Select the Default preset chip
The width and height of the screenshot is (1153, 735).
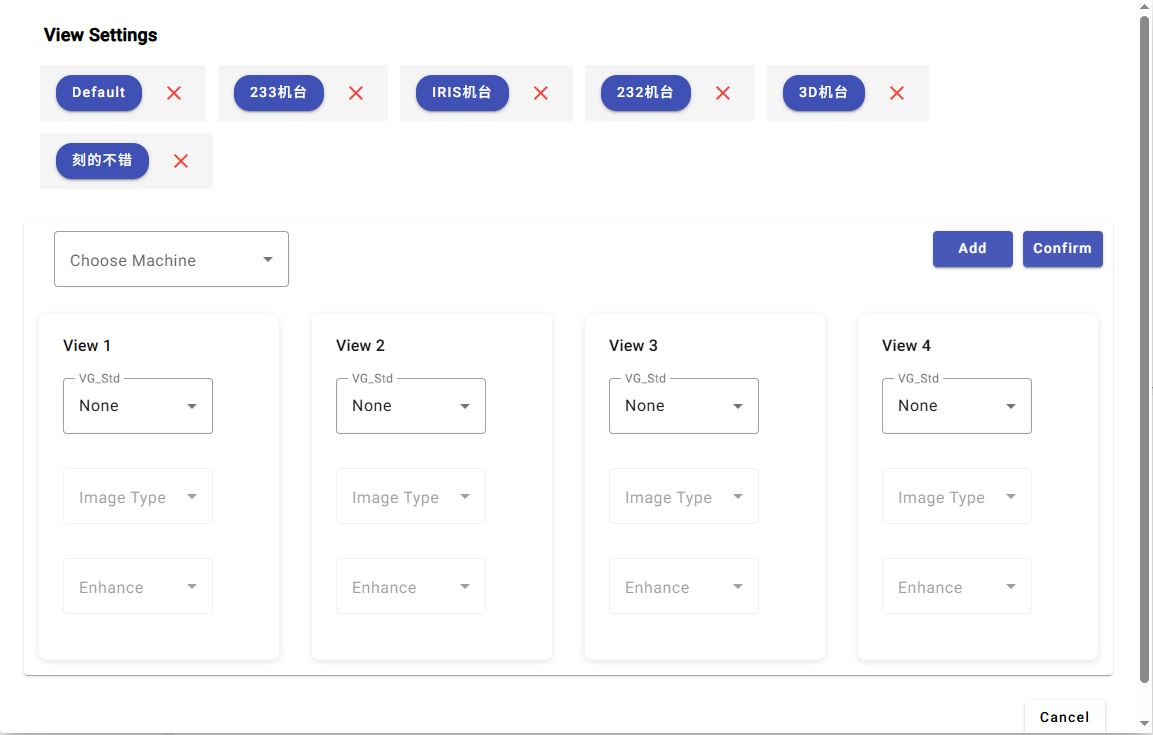99,93
